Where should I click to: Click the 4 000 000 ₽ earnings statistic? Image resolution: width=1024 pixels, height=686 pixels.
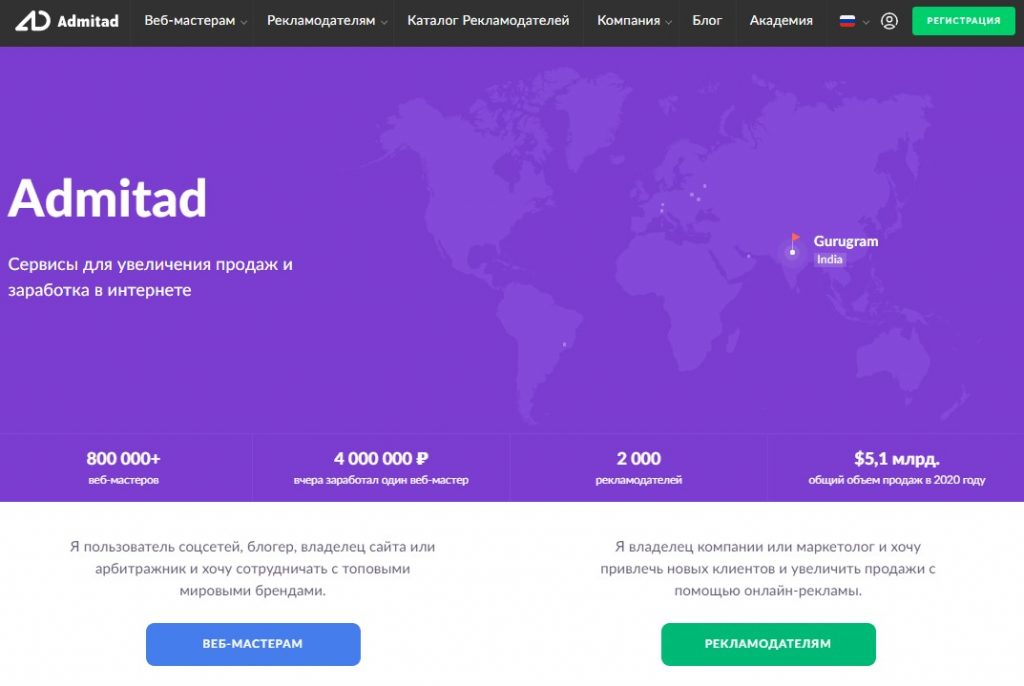(x=381, y=468)
